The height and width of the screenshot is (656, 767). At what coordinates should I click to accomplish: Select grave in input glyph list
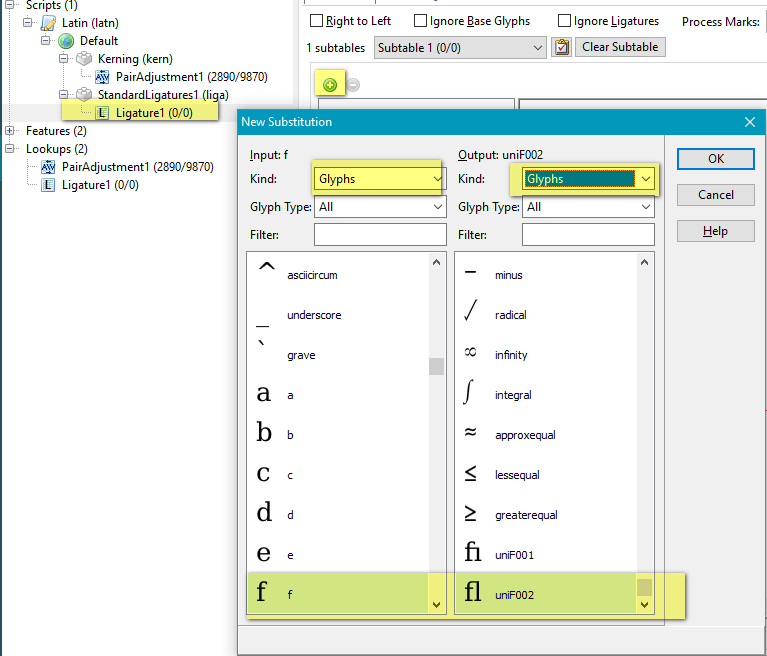click(x=338, y=355)
